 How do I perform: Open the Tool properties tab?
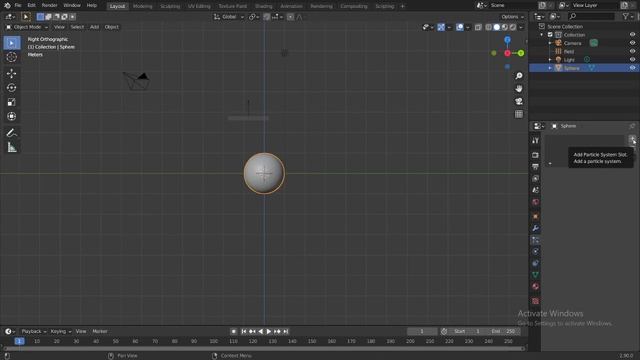[536, 140]
